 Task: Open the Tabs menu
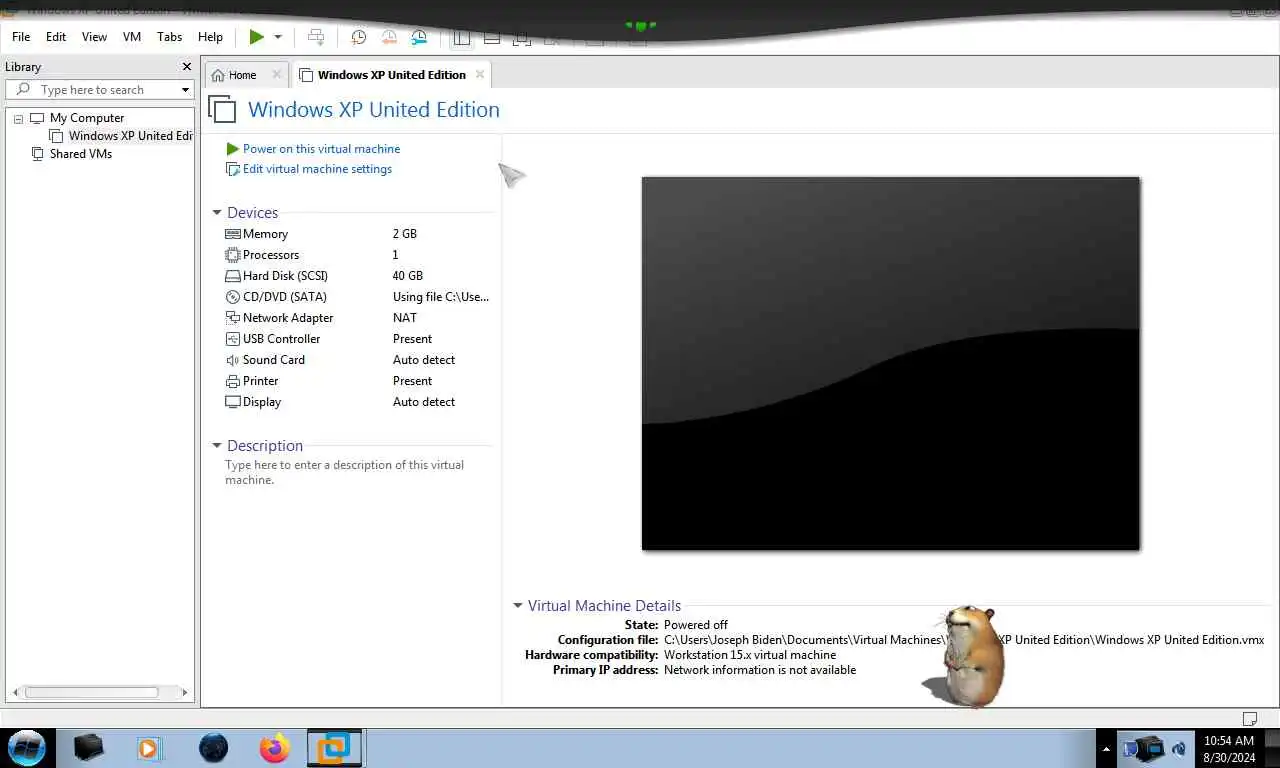(170, 37)
